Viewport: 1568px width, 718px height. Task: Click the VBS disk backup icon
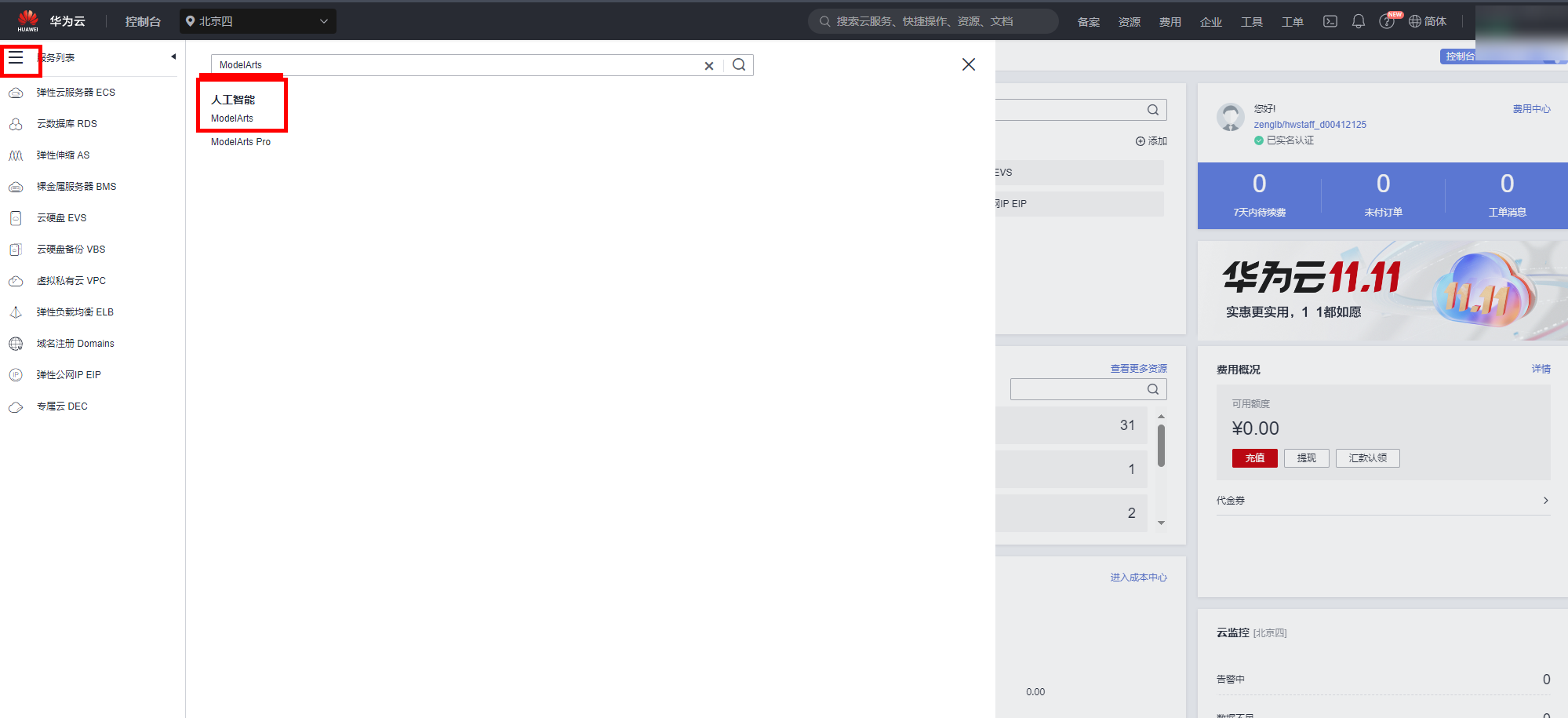click(16, 250)
